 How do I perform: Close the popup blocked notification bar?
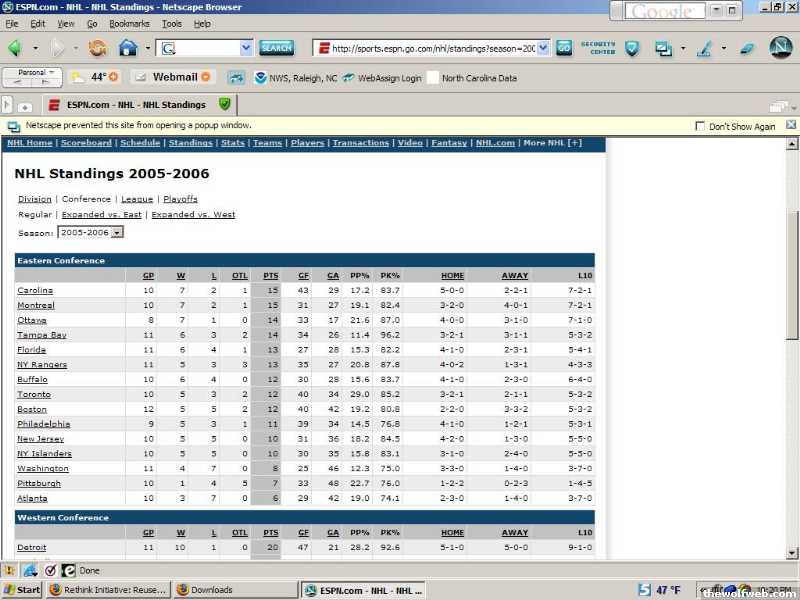pyautogui.click(x=790, y=126)
